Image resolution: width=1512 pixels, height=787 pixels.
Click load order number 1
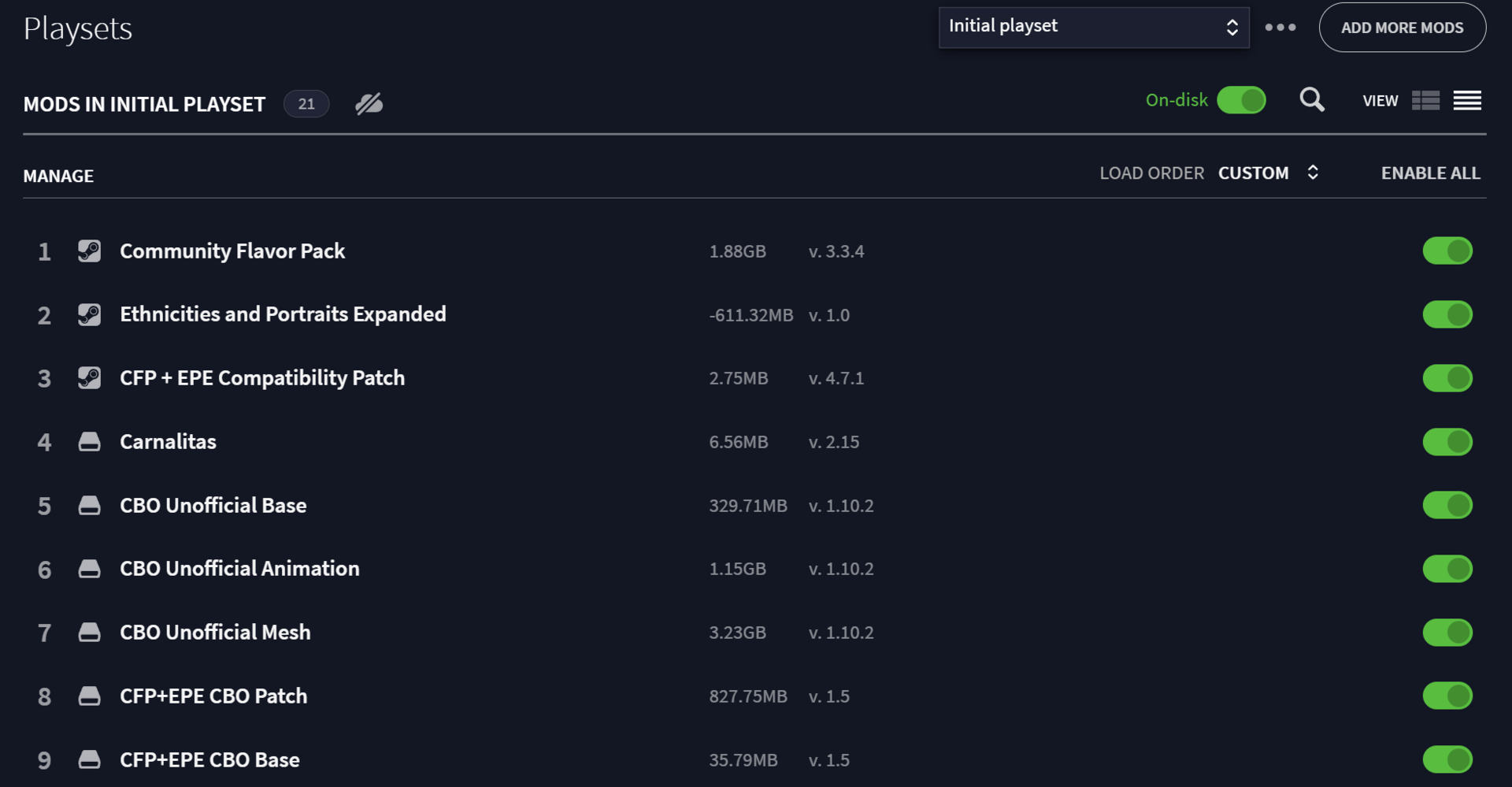[44, 252]
